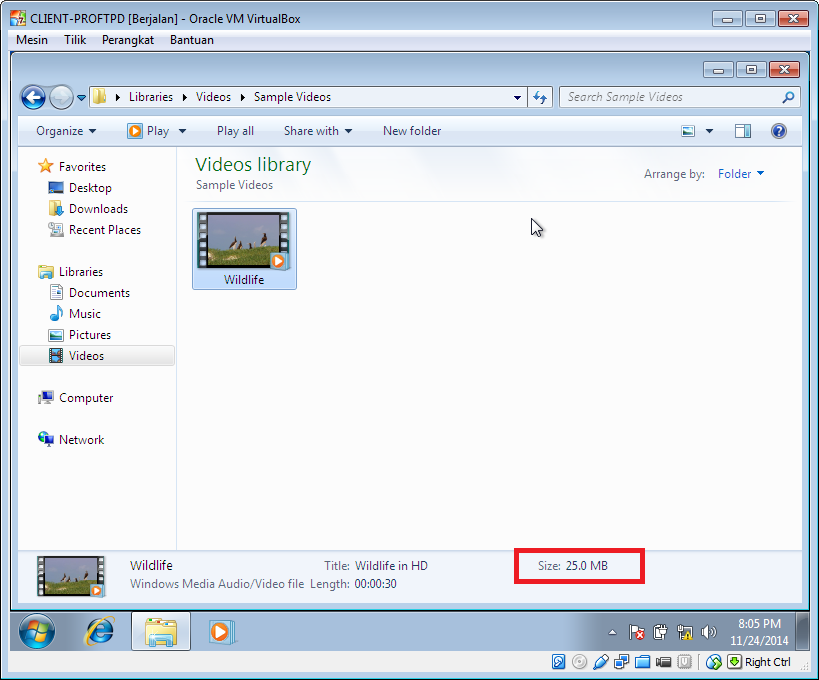
Task: Select the Wildlife video thumbnail
Action: pyautogui.click(x=244, y=249)
